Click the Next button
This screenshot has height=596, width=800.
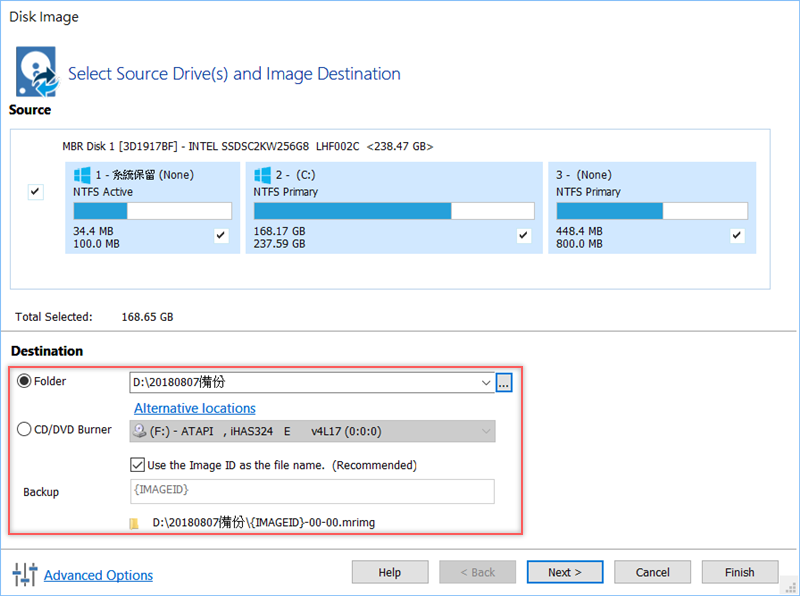click(x=565, y=572)
